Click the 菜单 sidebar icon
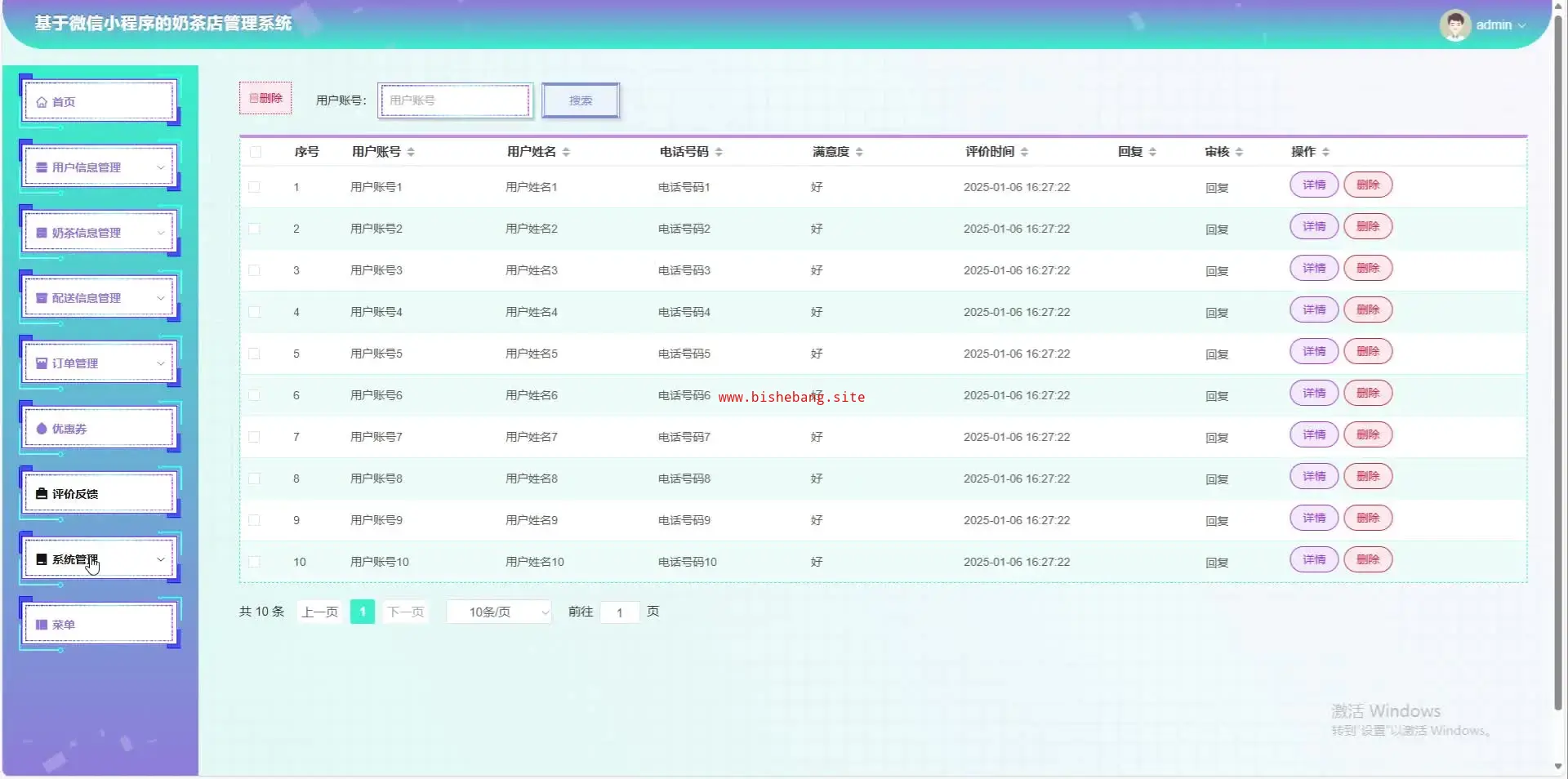This screenshot has height=779, width=1568. click(42, 625)
